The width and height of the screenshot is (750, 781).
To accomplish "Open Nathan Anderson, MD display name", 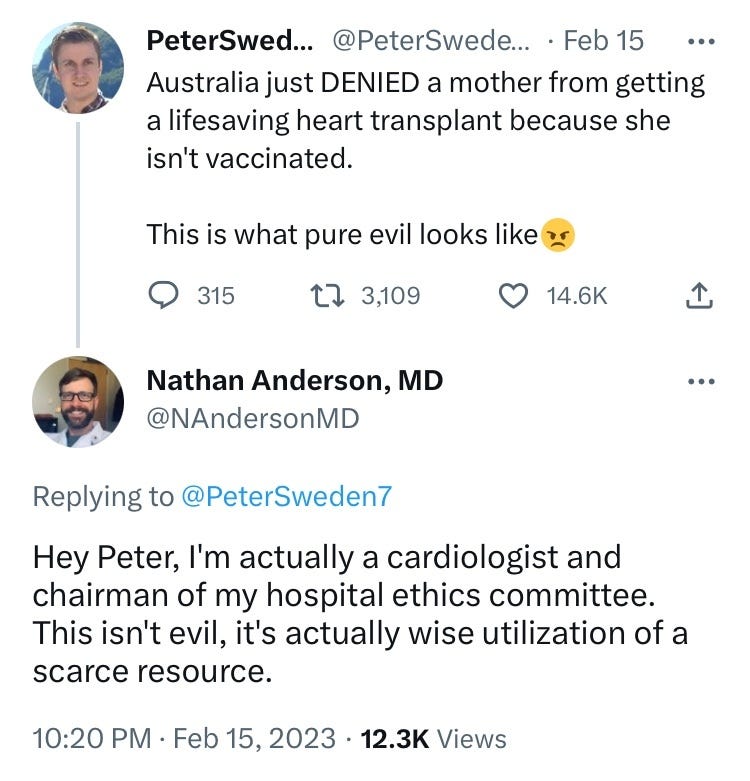I will 294,381.
